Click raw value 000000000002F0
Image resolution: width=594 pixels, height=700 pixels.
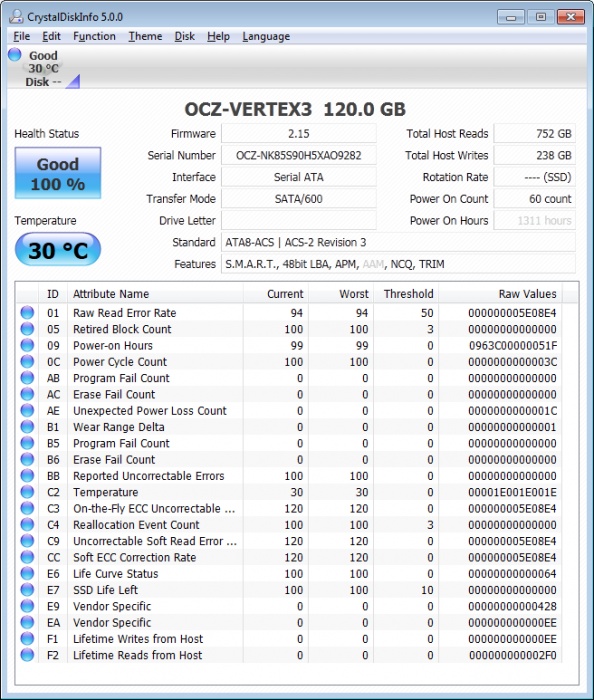pos(513,655)
